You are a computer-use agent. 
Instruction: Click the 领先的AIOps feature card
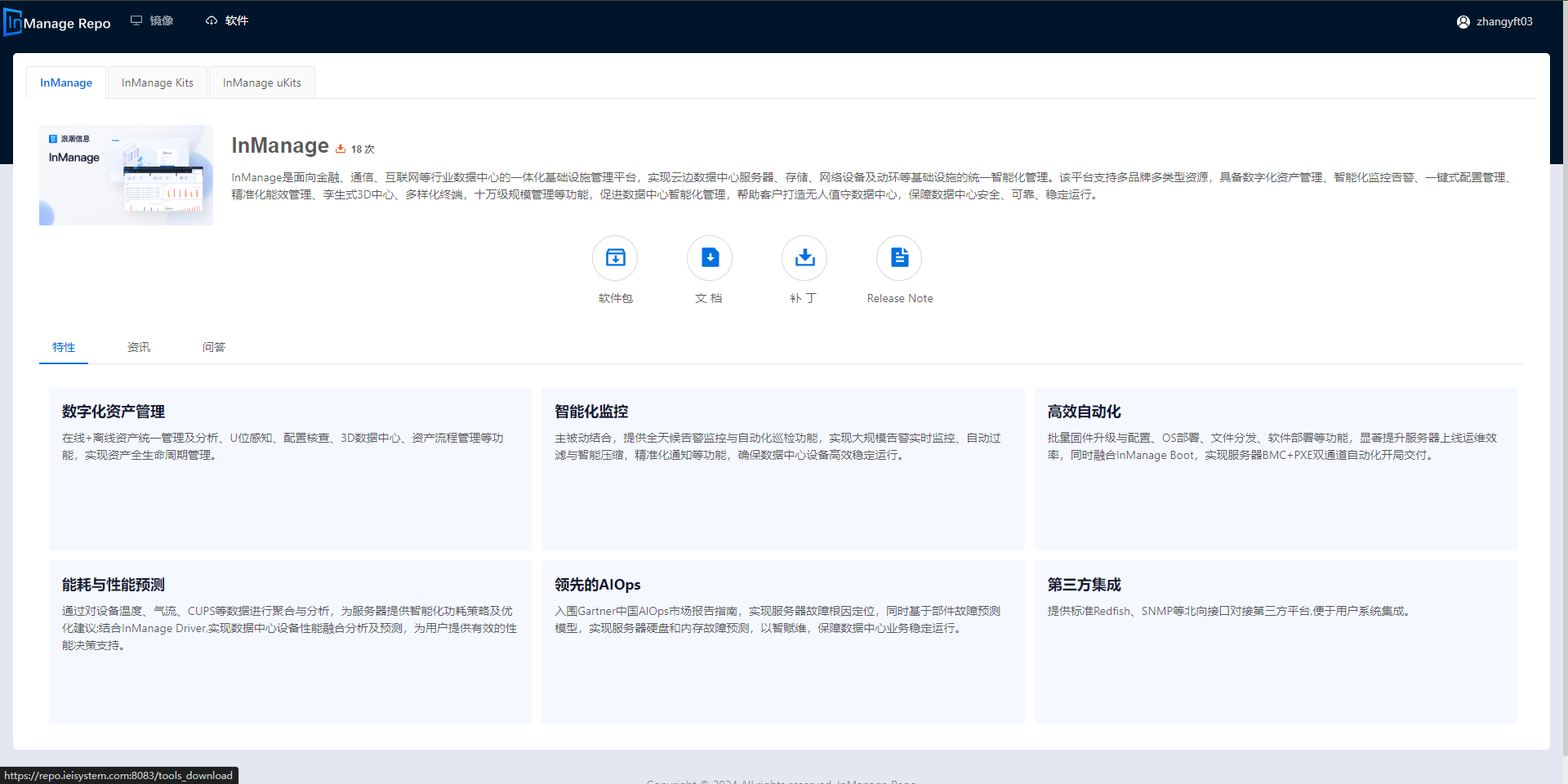(x=782, y=641)
